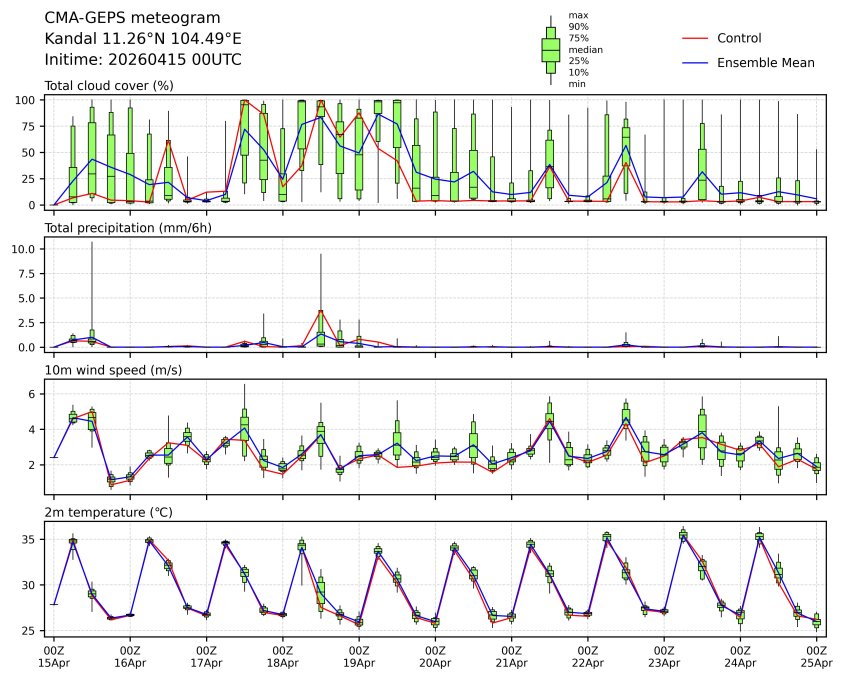The image size is (844, 680).
Task: Click the Initime: 20260415 00UTC text
Action: 143,59
